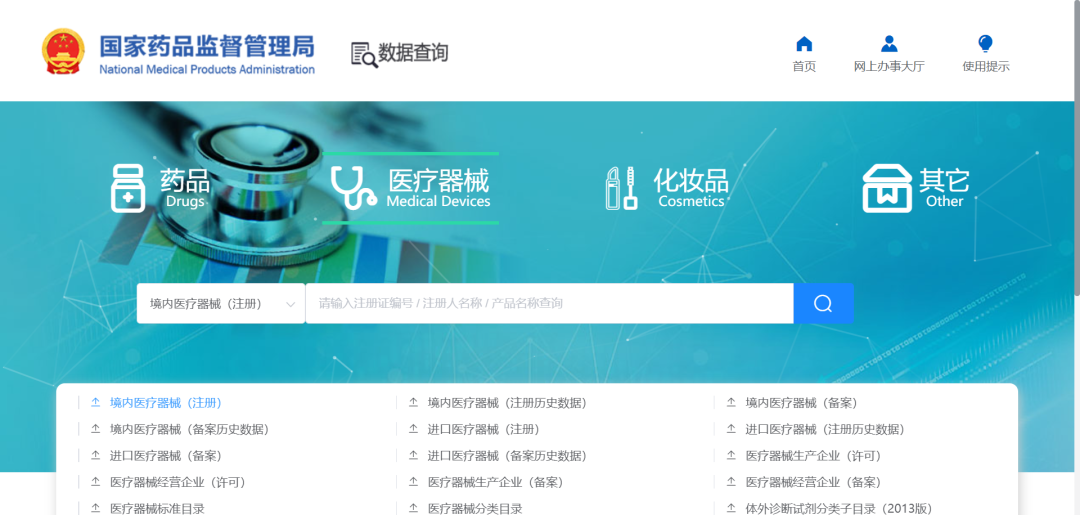This screenshot has width=1080, height=515.
Task: Click the 数据查询 search document icon
Action: [364, 54]
